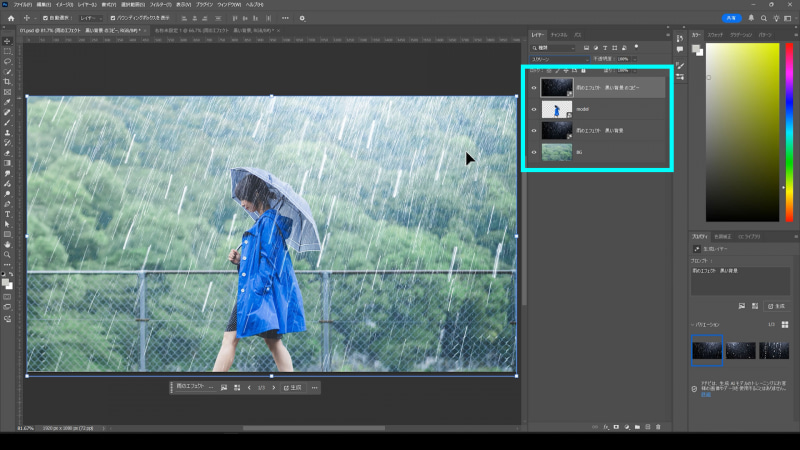800x450 pixels.
Task: Open the collapsed Brushes panel icon
Action: [680, 65]
